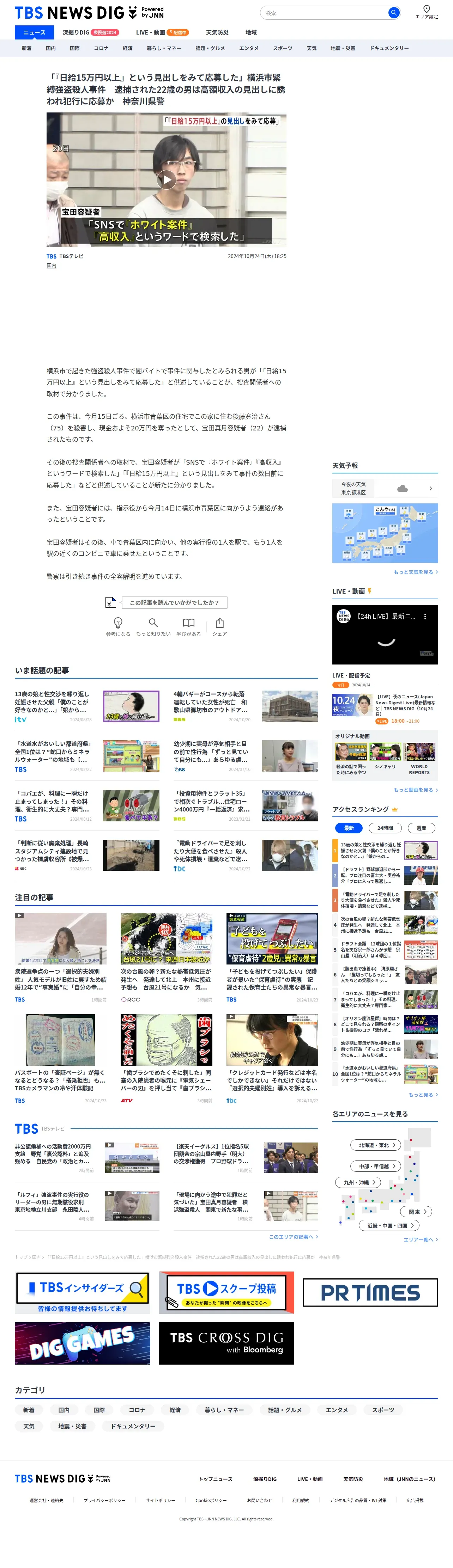Select 深掘りDIG tab
Screen dimensions: 453x1568
tap(90, 32)
